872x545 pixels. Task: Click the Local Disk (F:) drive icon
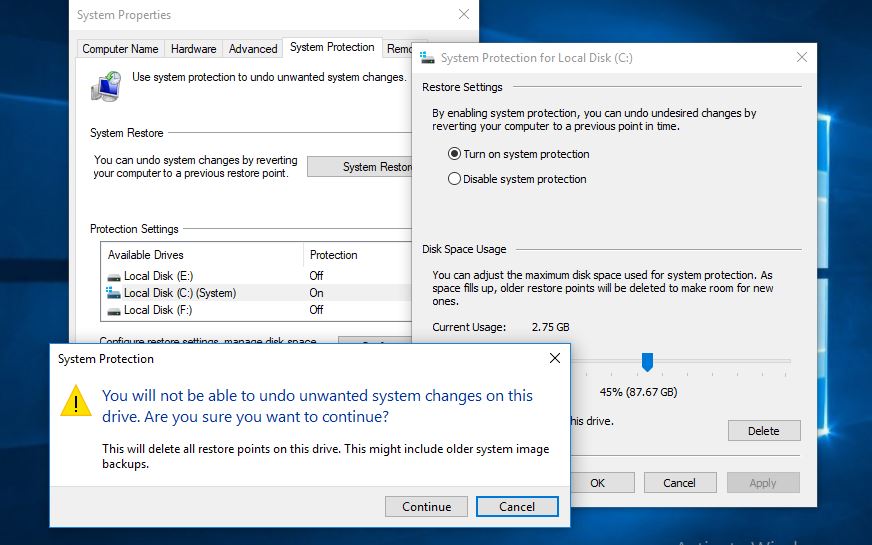coord(114,310)
